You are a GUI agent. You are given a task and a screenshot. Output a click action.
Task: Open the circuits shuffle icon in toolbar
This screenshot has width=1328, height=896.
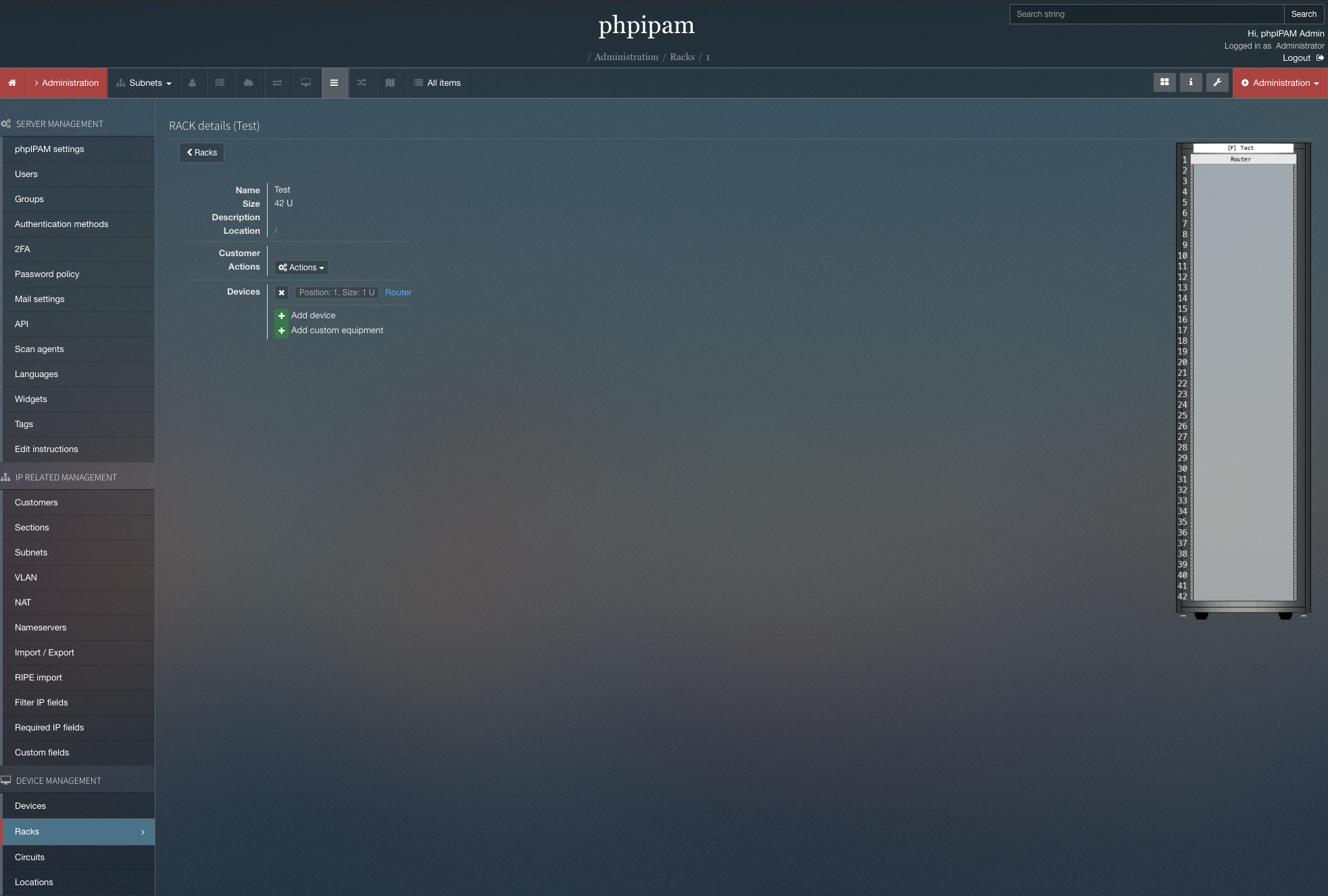click(x=362, y=83)
